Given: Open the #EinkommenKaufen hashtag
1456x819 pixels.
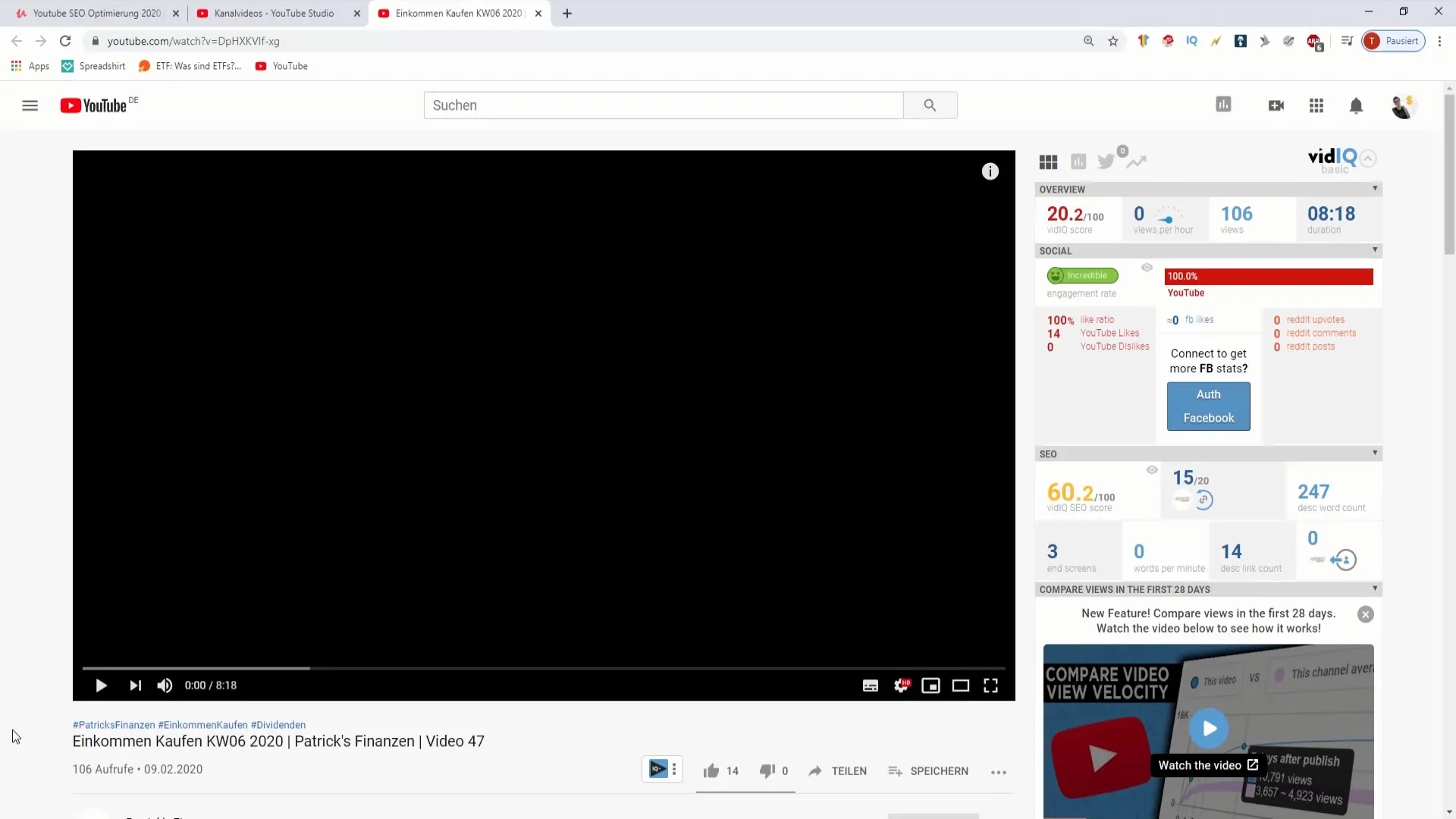Looking at the screenshot, I should [202, 725].
